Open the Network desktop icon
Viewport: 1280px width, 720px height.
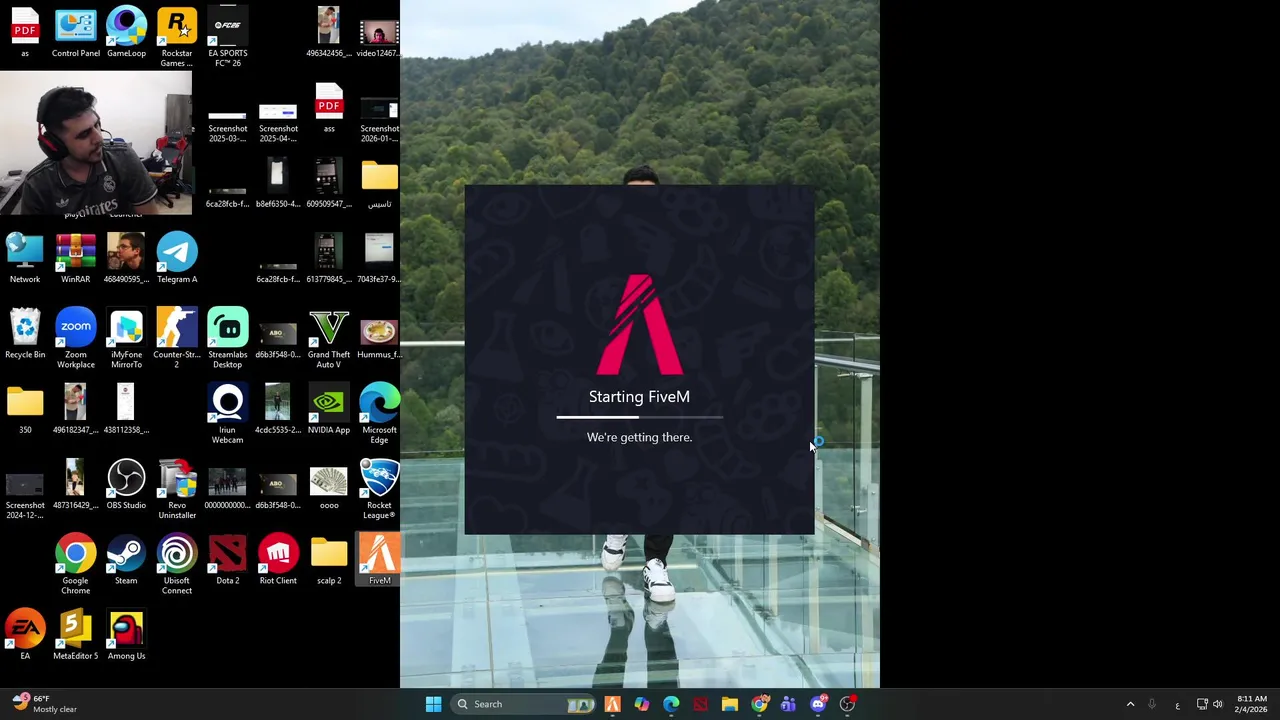(x=25, y=258)
